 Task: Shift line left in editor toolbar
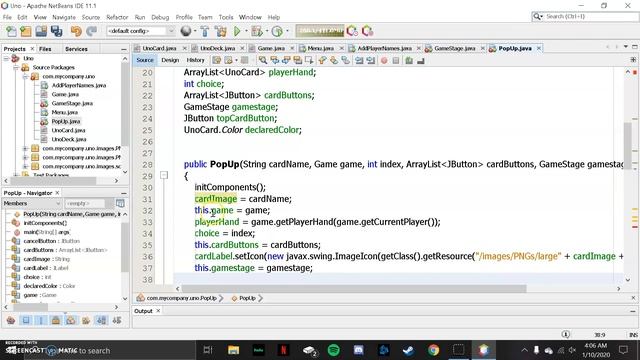point(359,60)
